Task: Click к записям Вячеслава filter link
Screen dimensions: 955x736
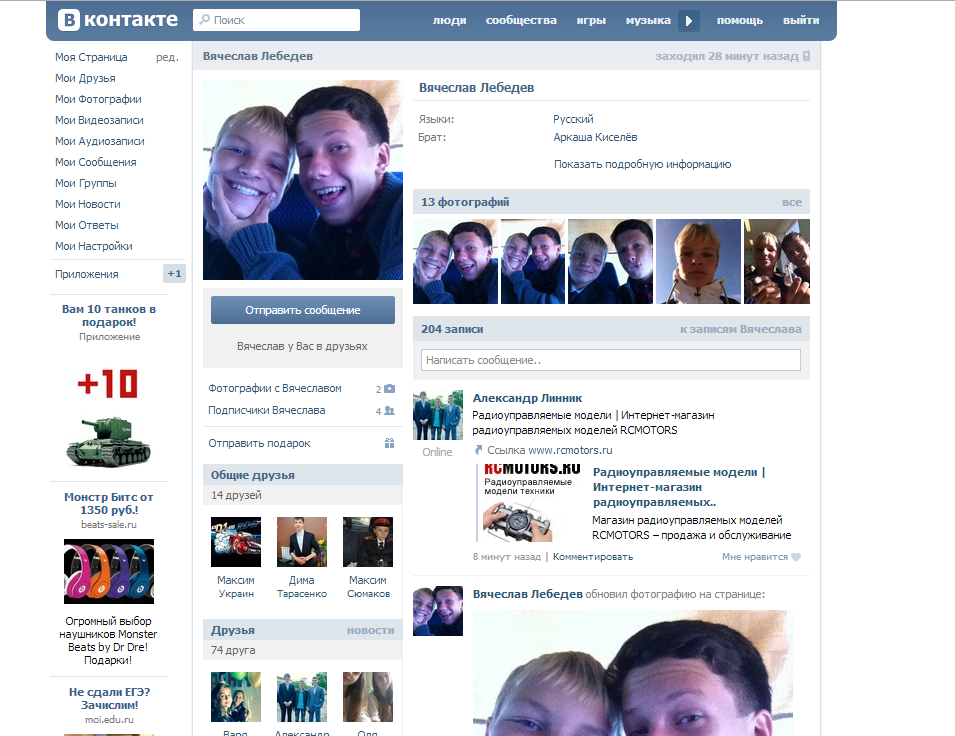Action: pos(741,329)
